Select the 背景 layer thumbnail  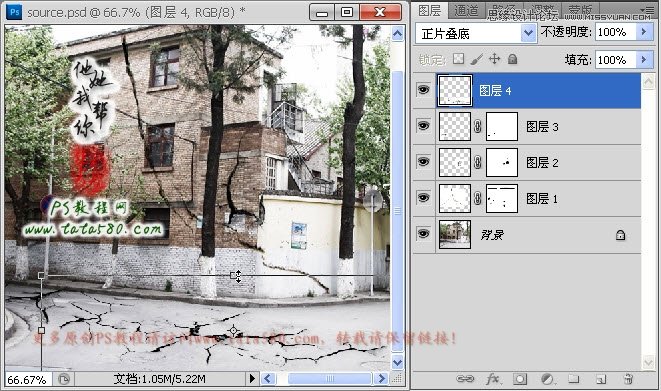click(x=454, y=234)
